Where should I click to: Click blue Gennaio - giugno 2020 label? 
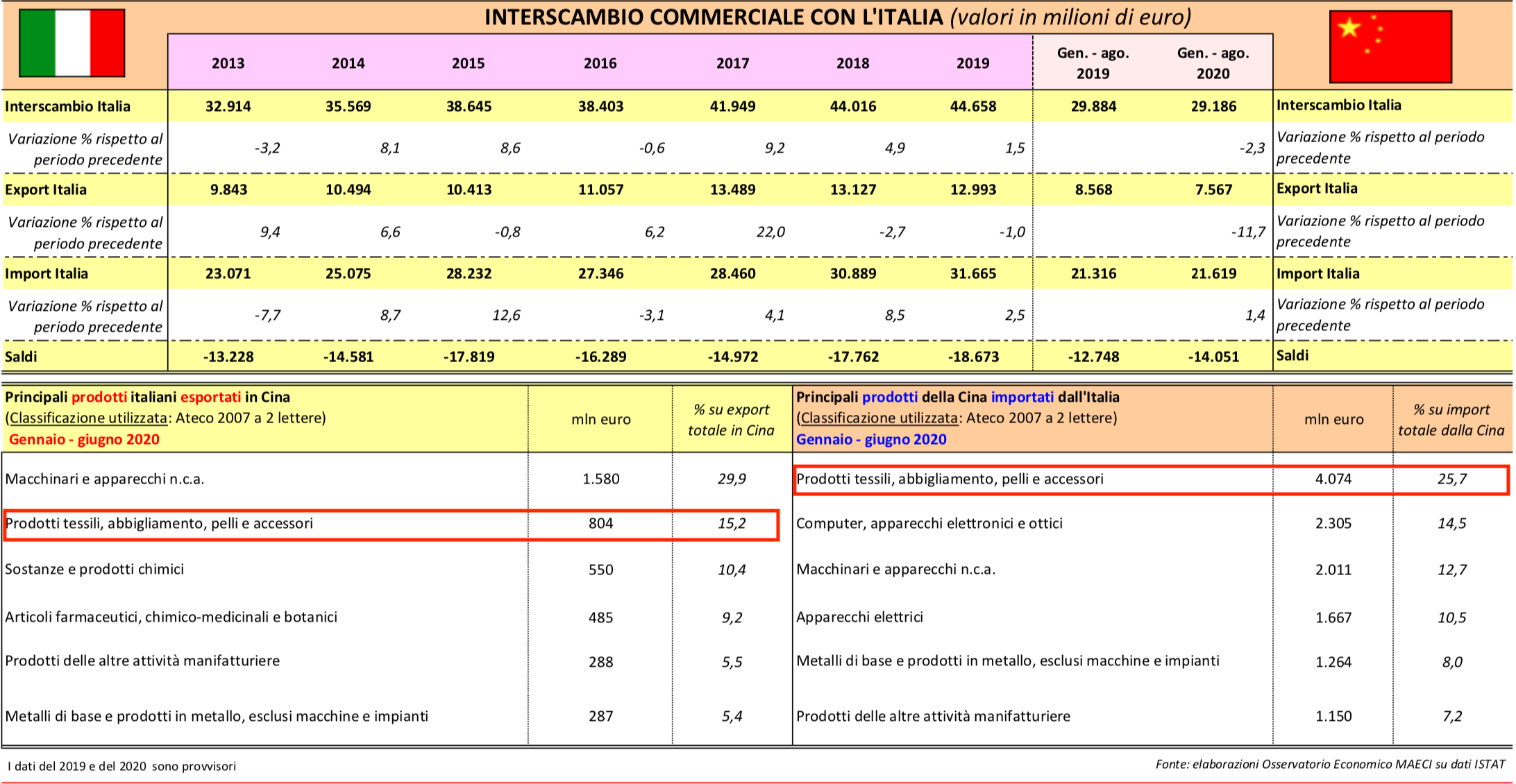(x=871, y=439)
